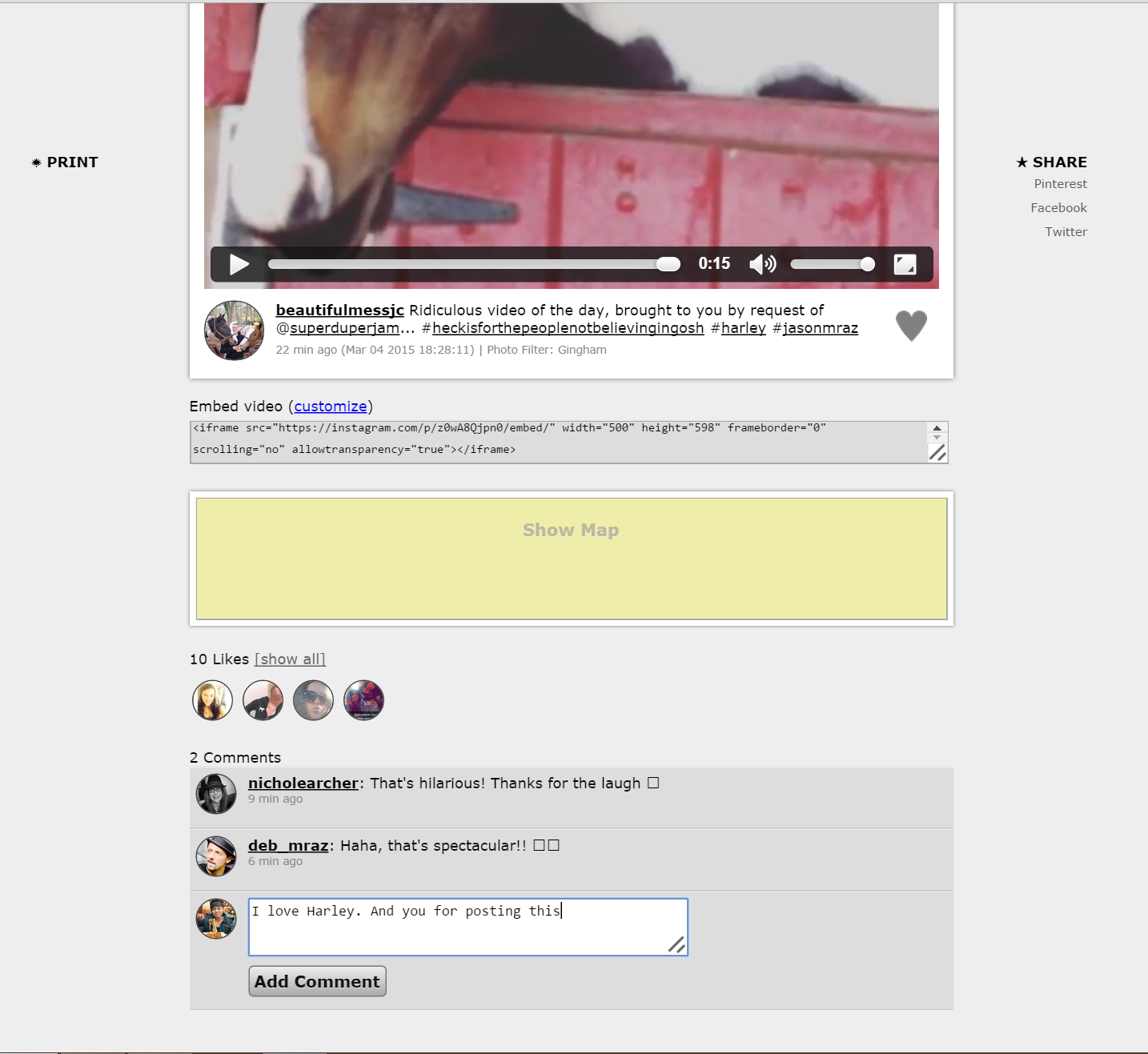Open the beautifulmessjc username link
Viewport: 1148px width, 1054px height.
coord(339,310)
